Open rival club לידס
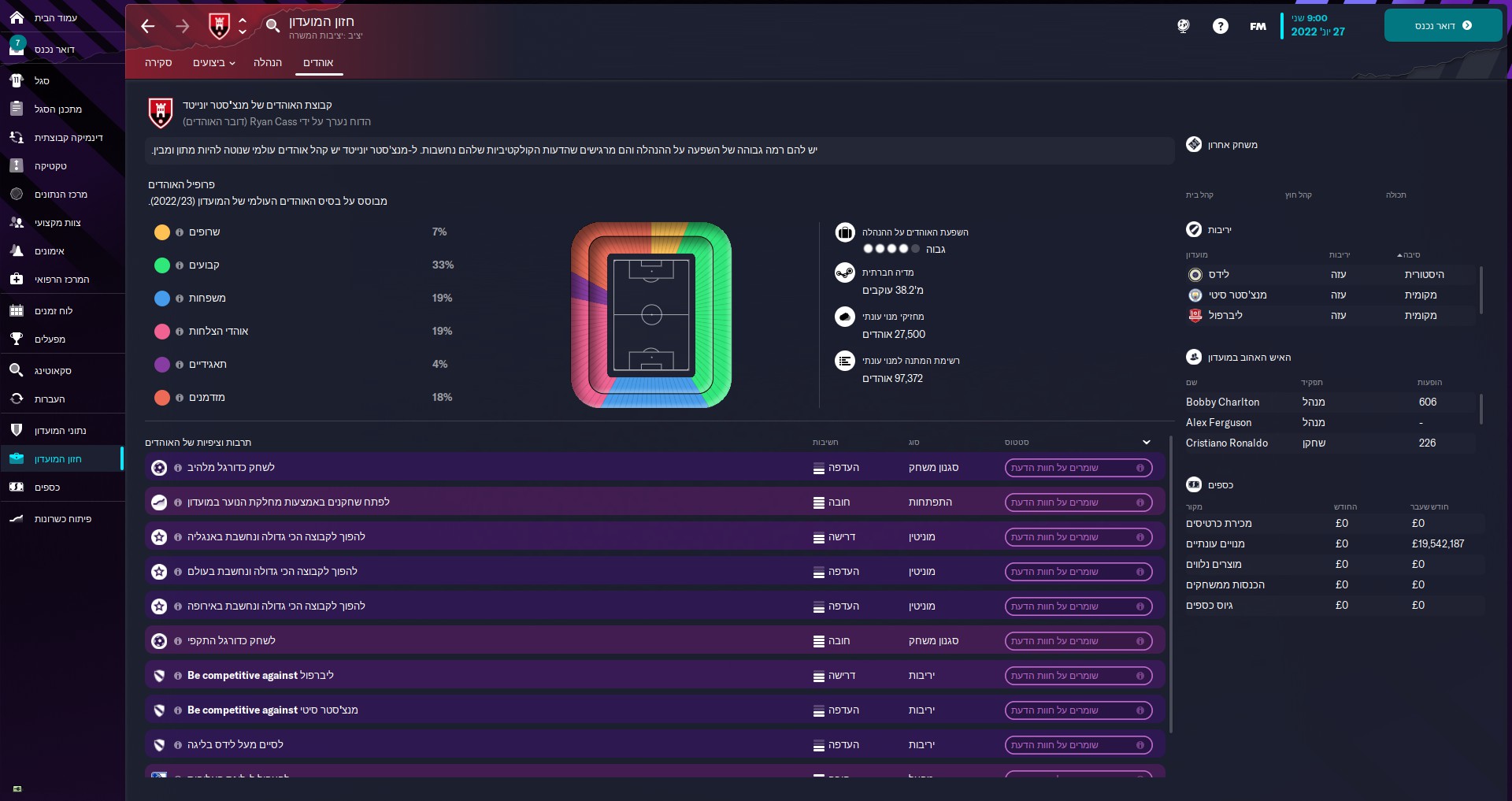The height and width of the screenshot is (801, 1512). 1218,274
